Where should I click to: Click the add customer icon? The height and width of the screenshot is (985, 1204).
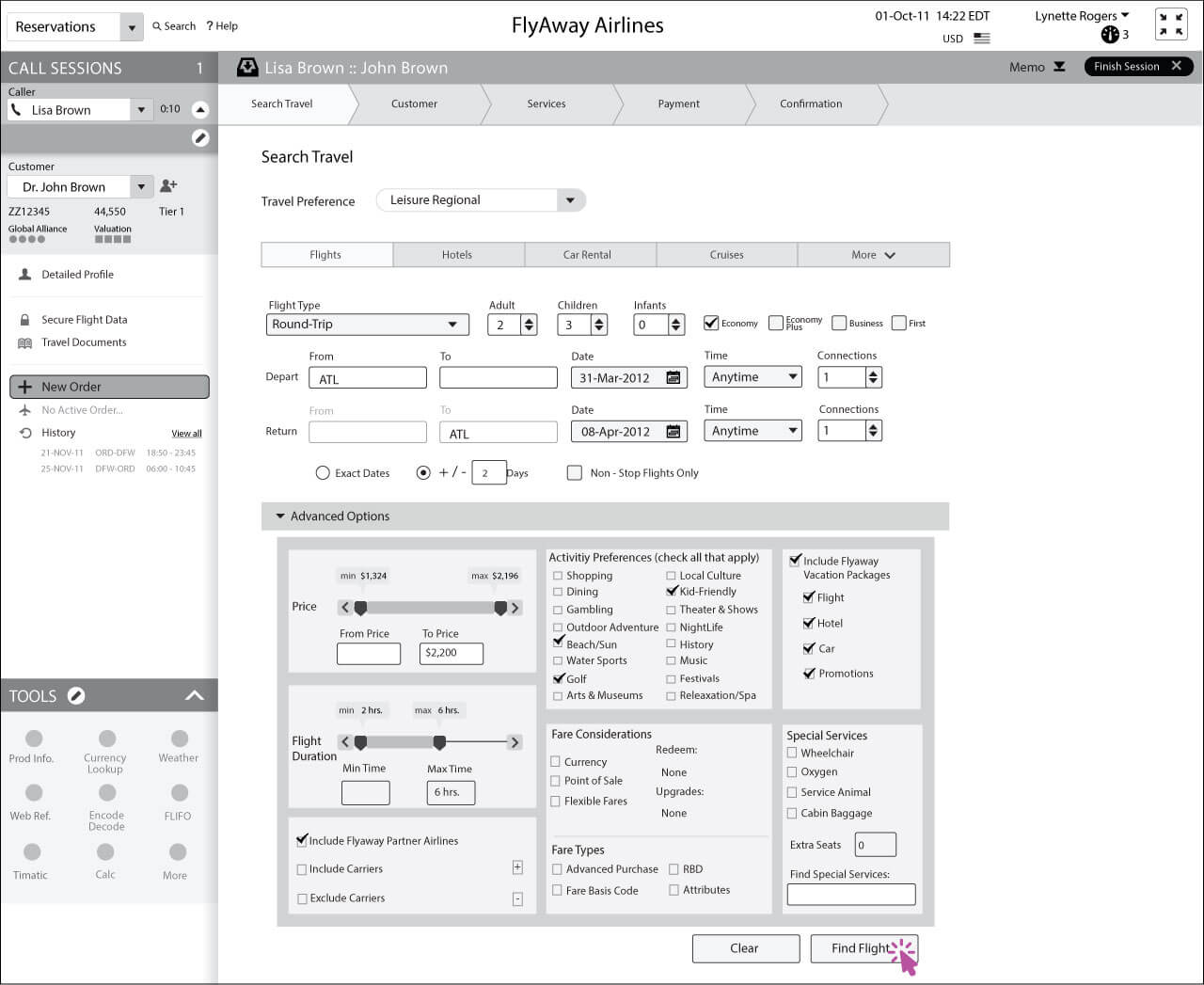[x=167, y=186]
